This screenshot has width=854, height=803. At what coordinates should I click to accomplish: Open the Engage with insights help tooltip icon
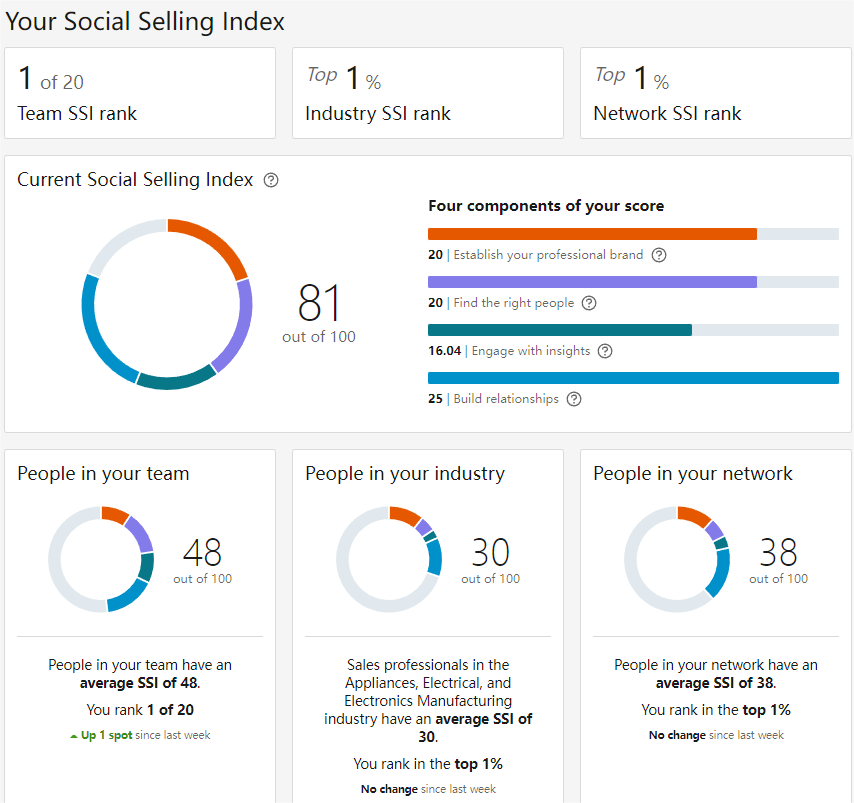pos(605,351)
